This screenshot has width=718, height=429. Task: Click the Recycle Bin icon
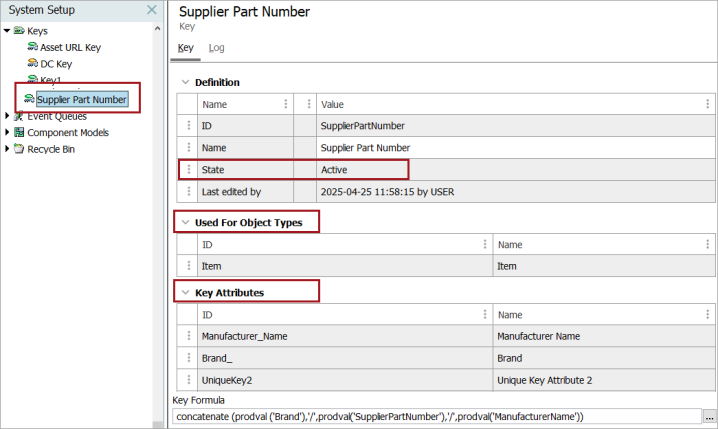pyautogui.click(x=19, y=149)
